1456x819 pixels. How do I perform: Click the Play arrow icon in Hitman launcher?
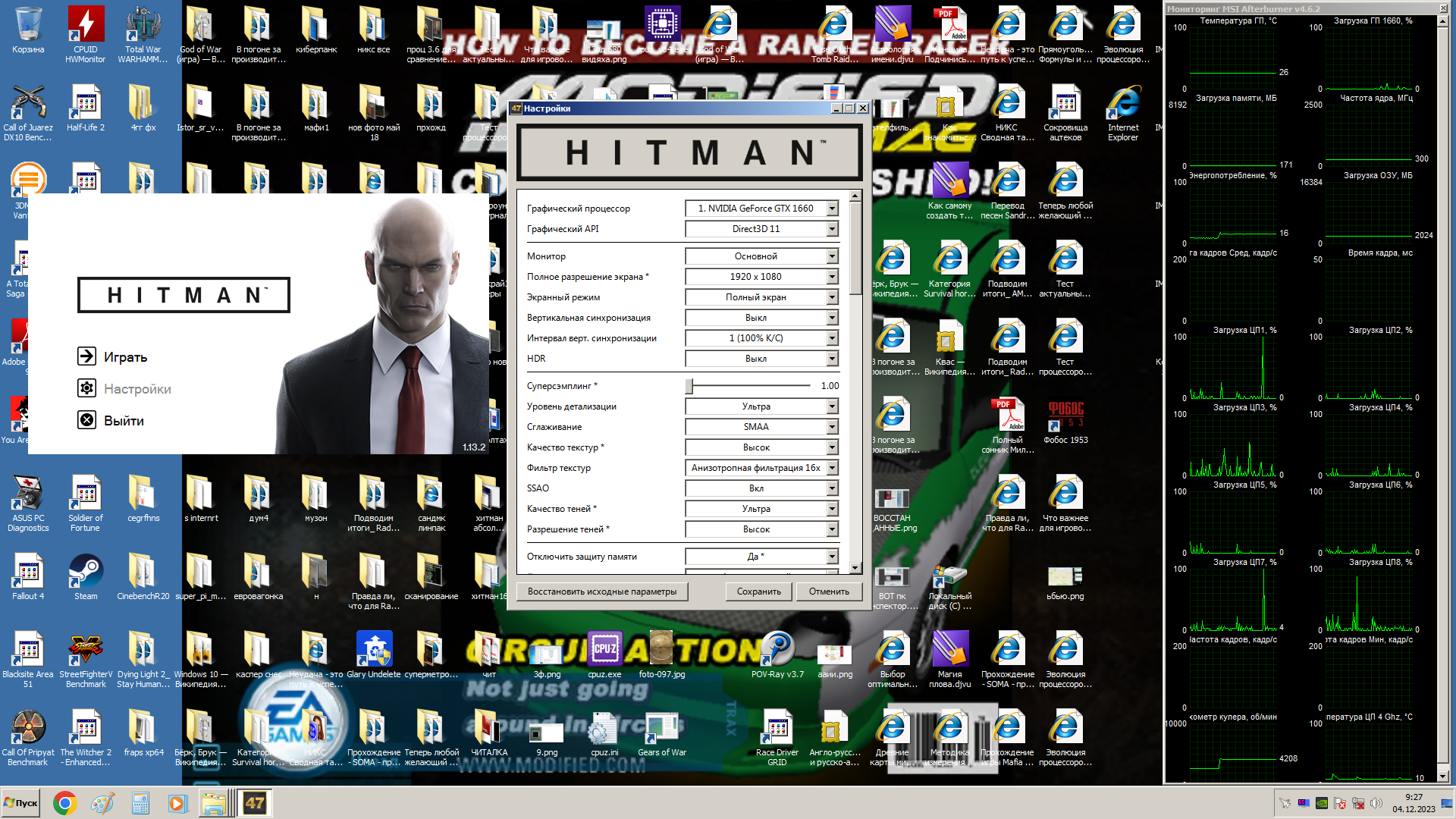tap(86, 356)
